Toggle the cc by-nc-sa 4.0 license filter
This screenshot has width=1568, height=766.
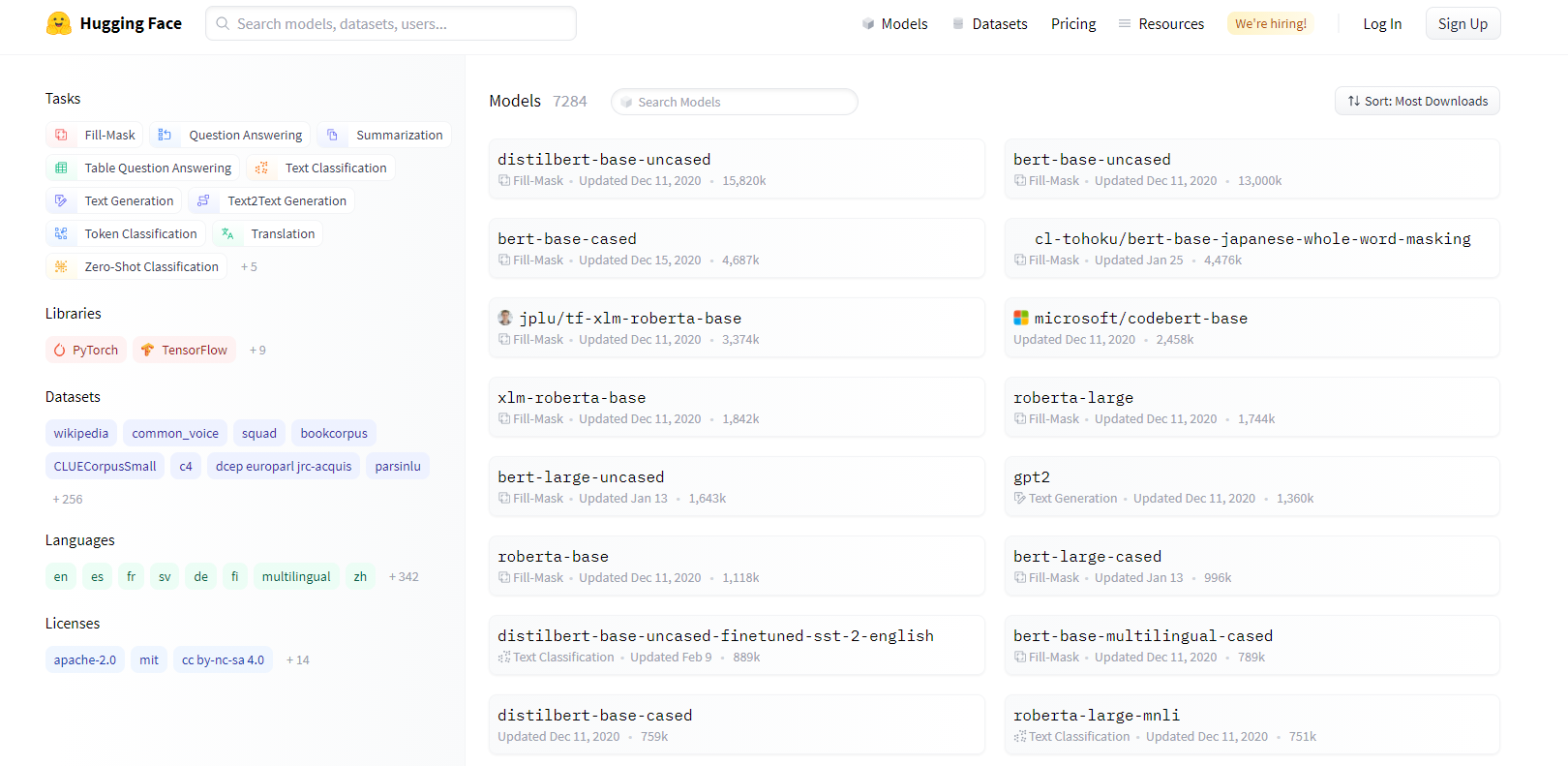tap(223, 659)
